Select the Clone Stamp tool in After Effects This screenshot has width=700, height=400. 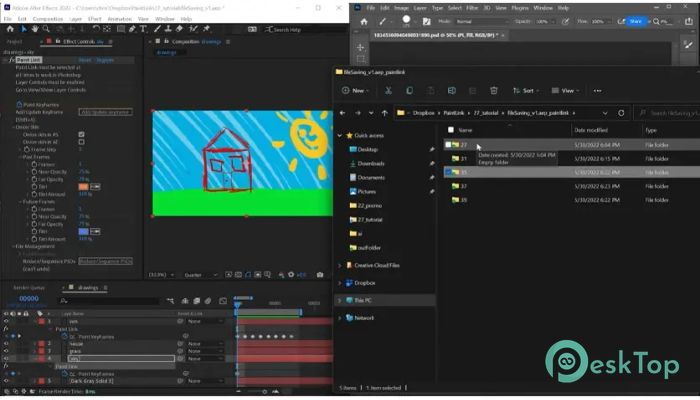(168, 29)
